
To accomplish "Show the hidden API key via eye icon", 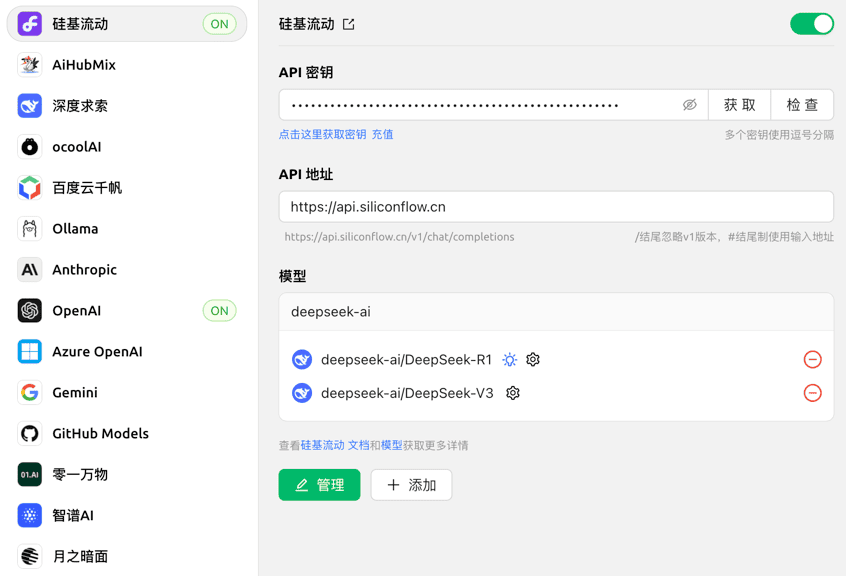I will pos(690,105).
